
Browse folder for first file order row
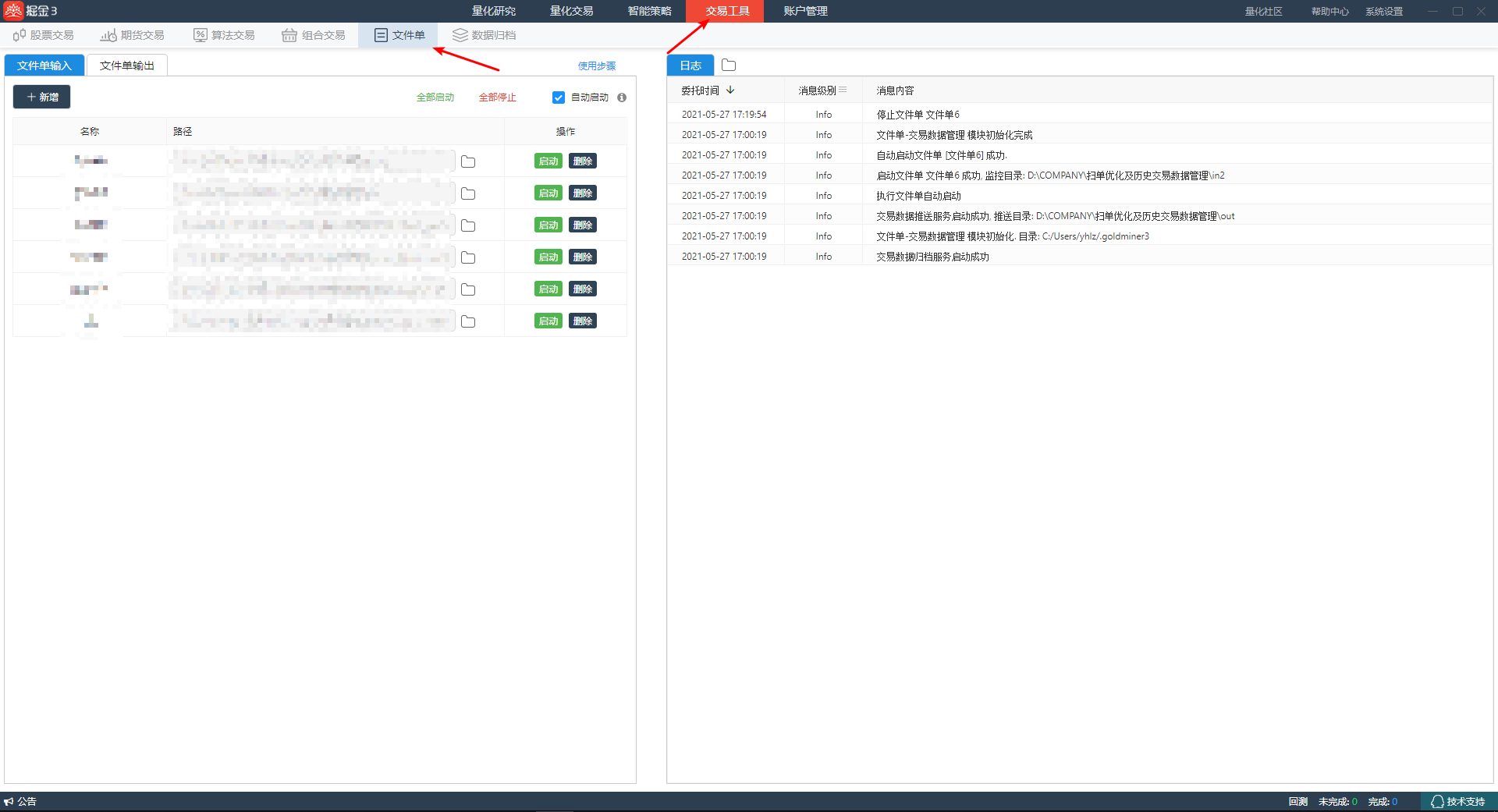(468, 161)
